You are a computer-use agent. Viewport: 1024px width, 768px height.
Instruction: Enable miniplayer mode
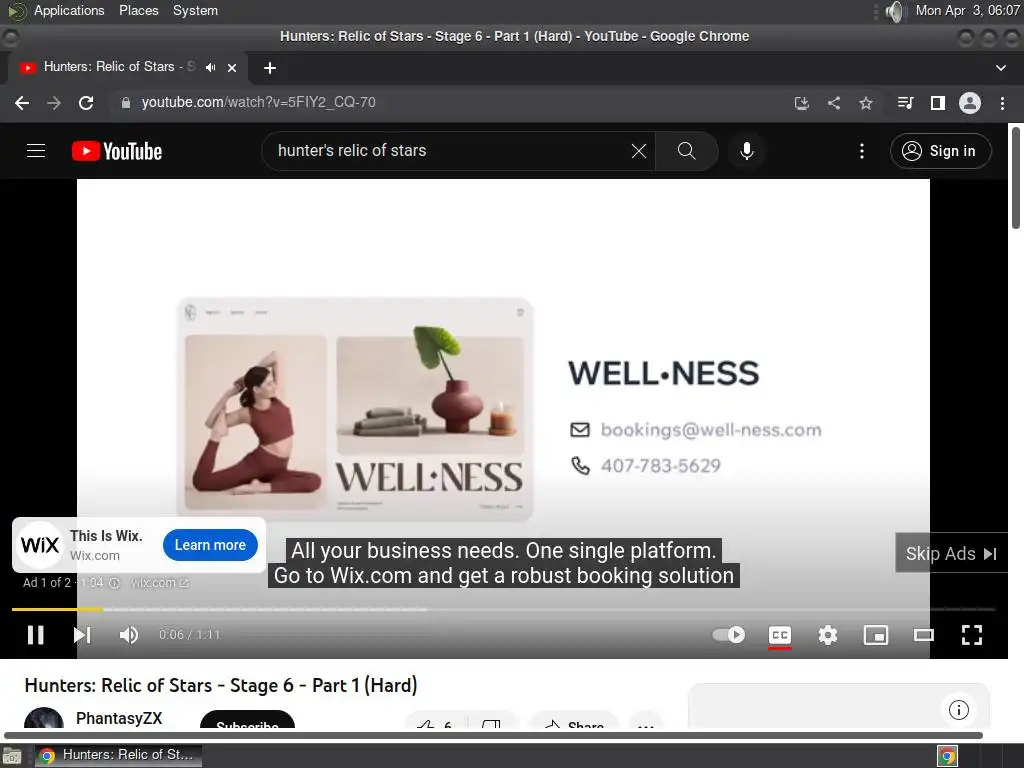(x=876, y=635)
